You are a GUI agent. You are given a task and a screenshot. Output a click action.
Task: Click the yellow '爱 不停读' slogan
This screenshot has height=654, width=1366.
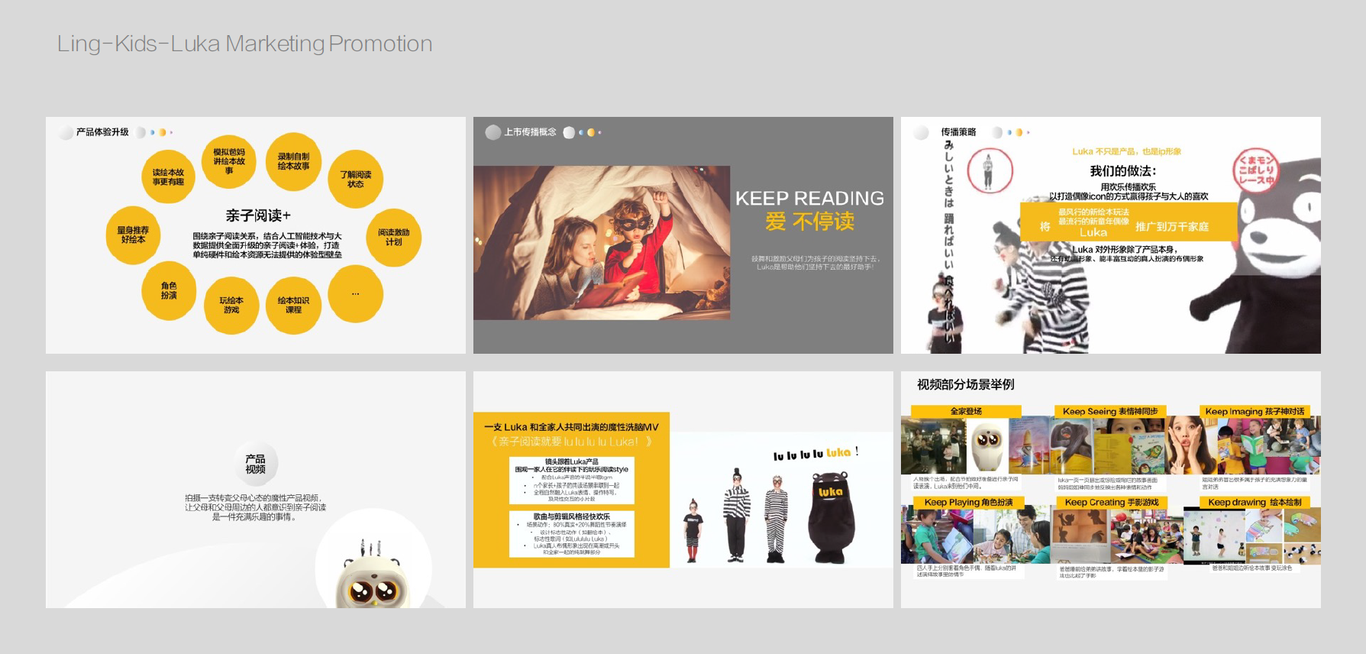810,222
